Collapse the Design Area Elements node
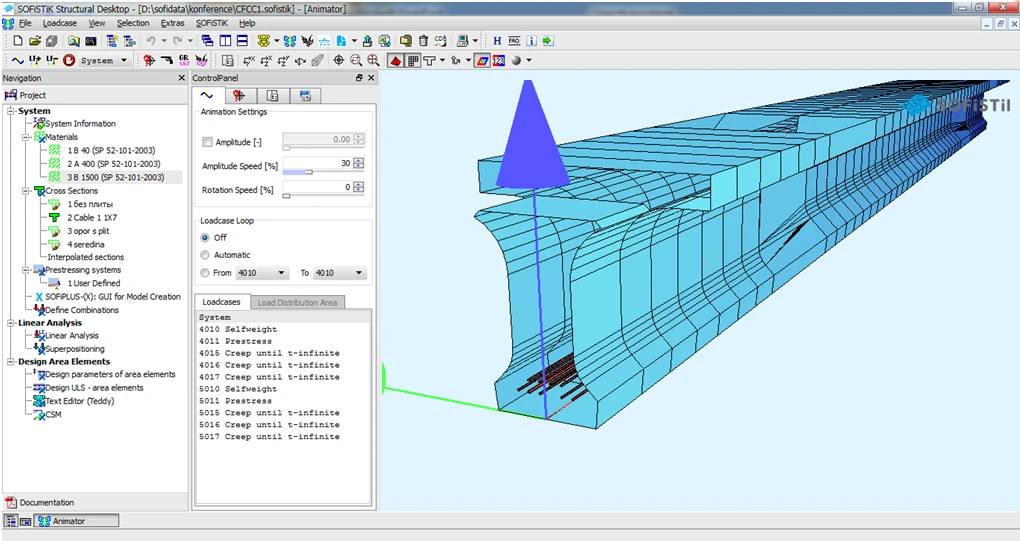 (11, 362)
